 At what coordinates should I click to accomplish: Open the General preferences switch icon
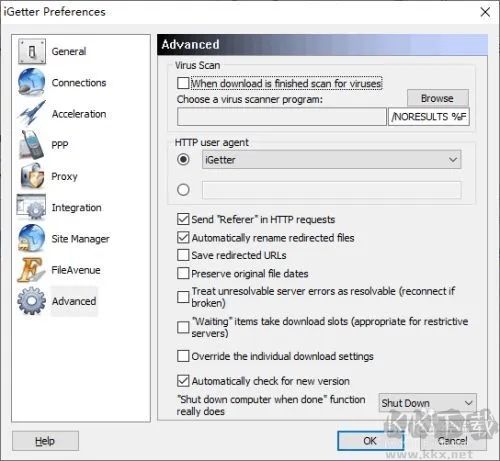tap(32, 51)
